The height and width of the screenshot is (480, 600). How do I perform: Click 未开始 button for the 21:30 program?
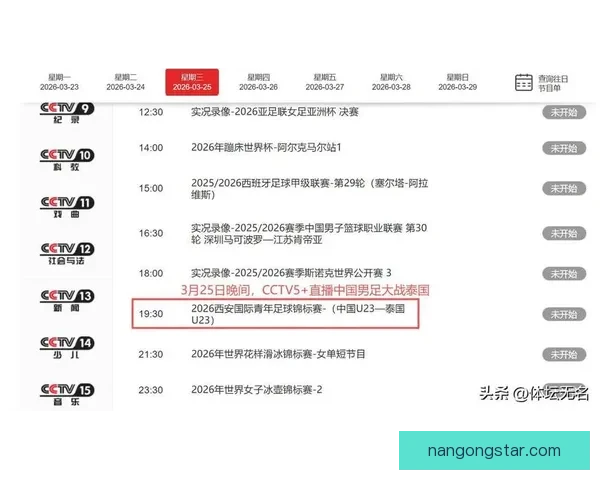[564, 355]
